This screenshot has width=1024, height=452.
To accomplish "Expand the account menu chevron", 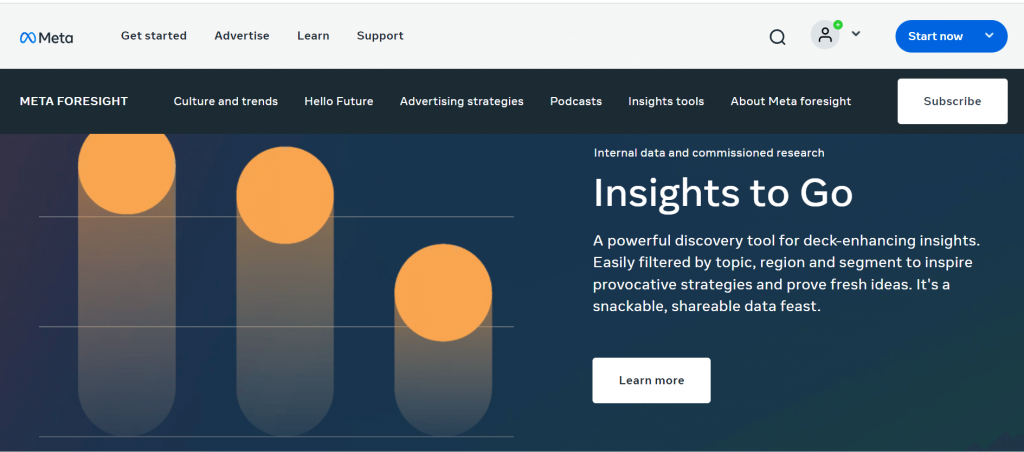I will coord(856,34).
